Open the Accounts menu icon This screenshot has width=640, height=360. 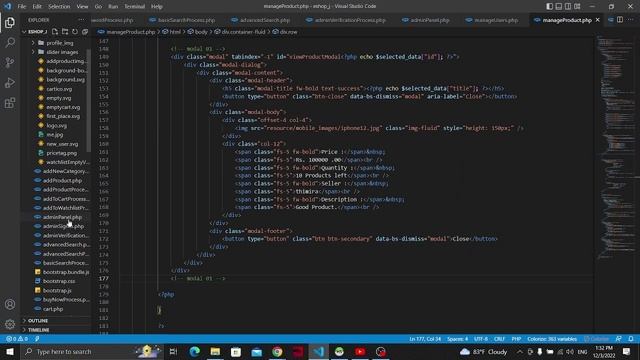(10, 304)
